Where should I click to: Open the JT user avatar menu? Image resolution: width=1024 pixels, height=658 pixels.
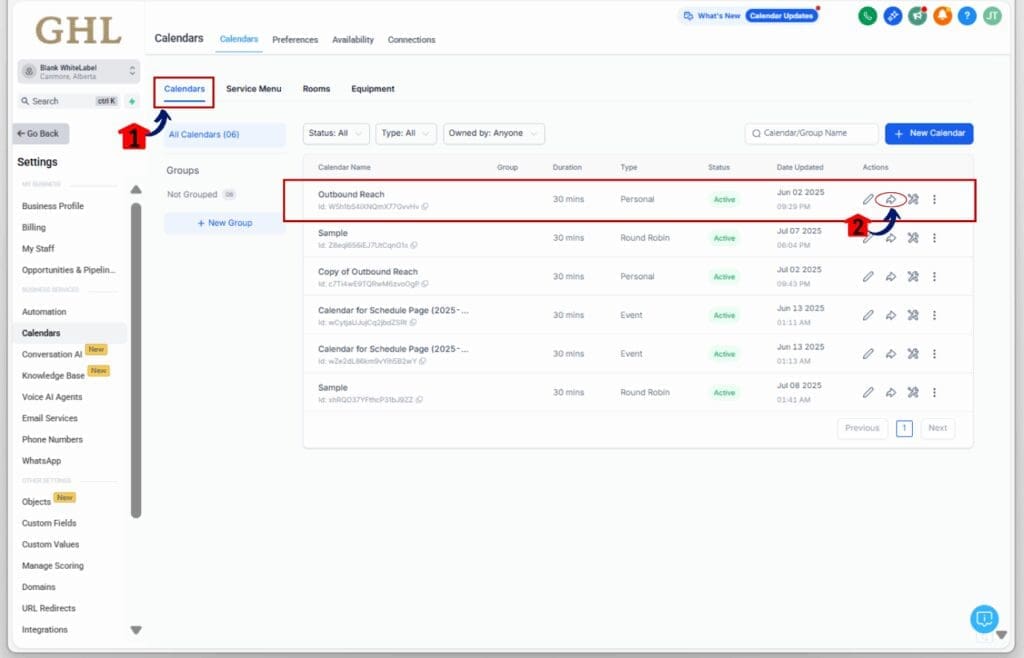point(992,16)
